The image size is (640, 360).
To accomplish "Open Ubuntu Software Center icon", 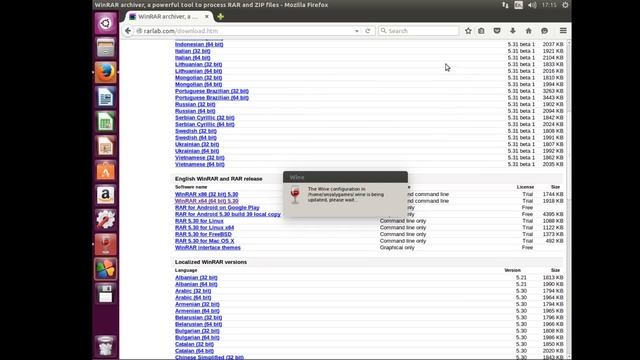I will (106, 171).
